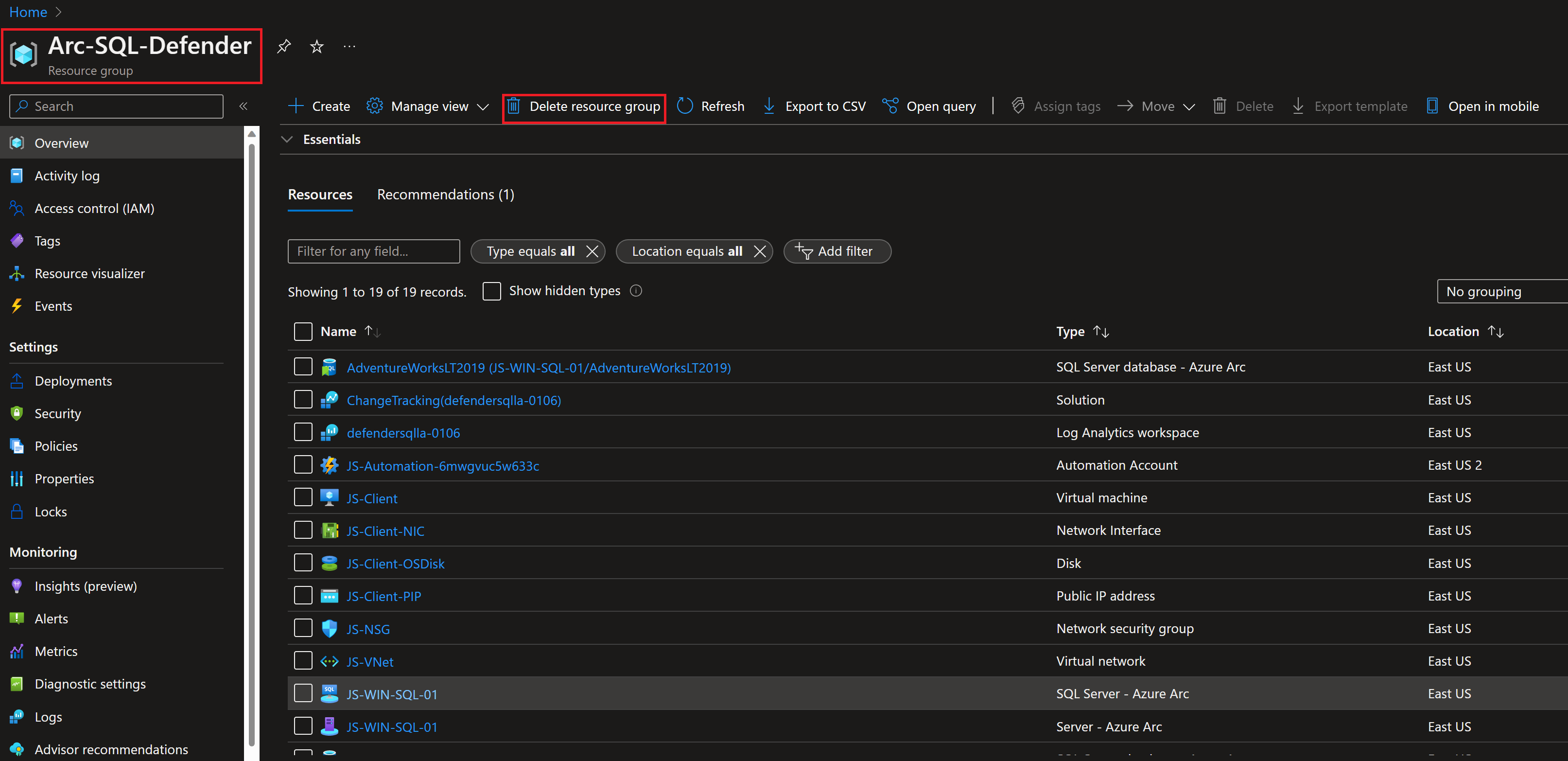Open Overview in the sidebar
This screenshot has height=761, width=1568.
122,143
